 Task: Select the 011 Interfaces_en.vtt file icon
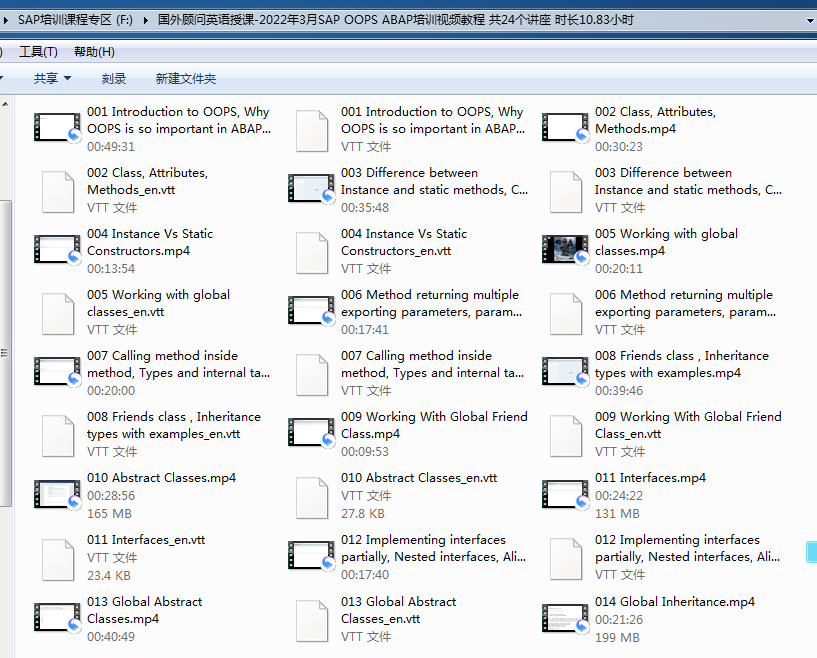coord(58,560)
